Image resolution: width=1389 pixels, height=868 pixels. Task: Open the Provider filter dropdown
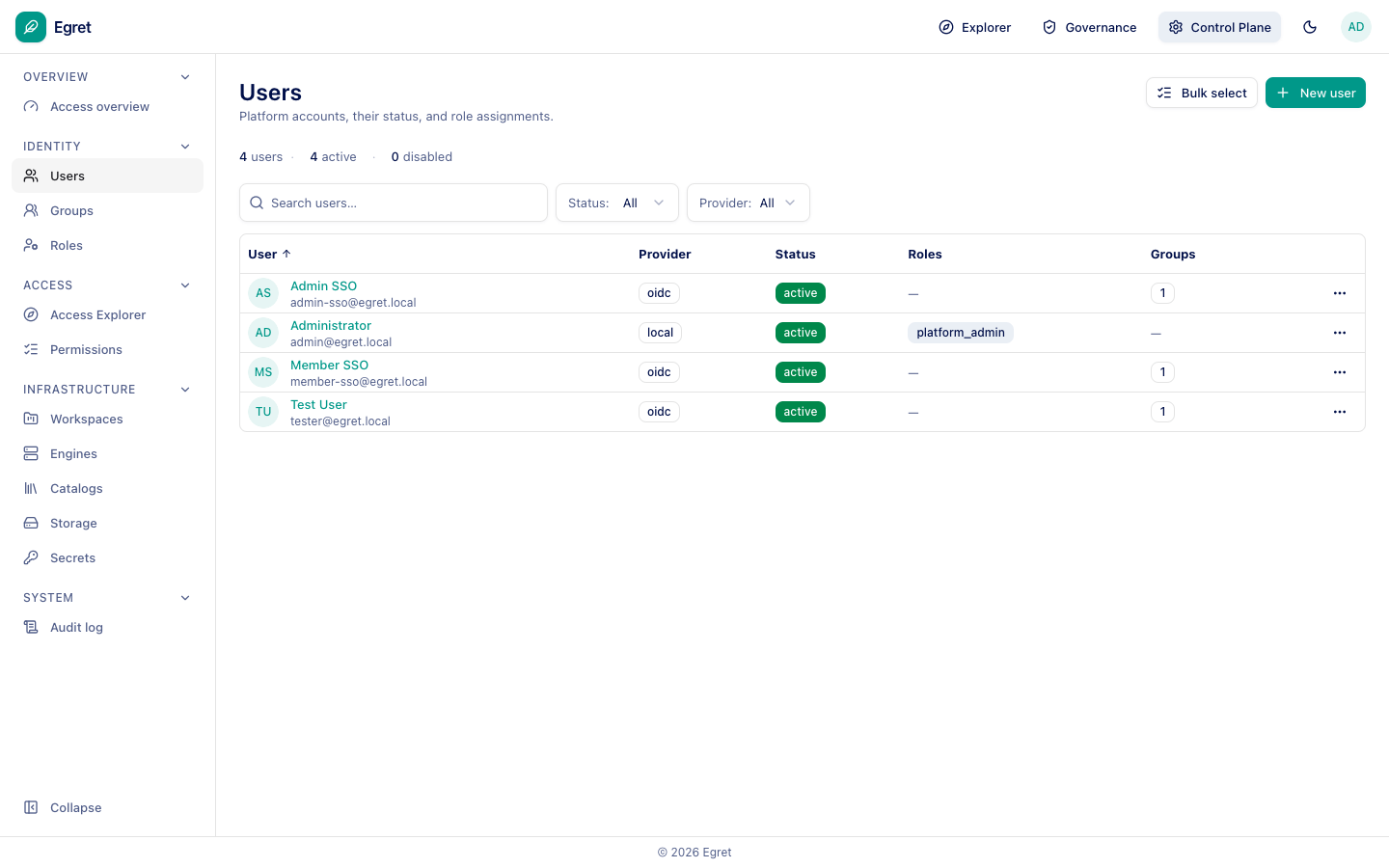749,203
